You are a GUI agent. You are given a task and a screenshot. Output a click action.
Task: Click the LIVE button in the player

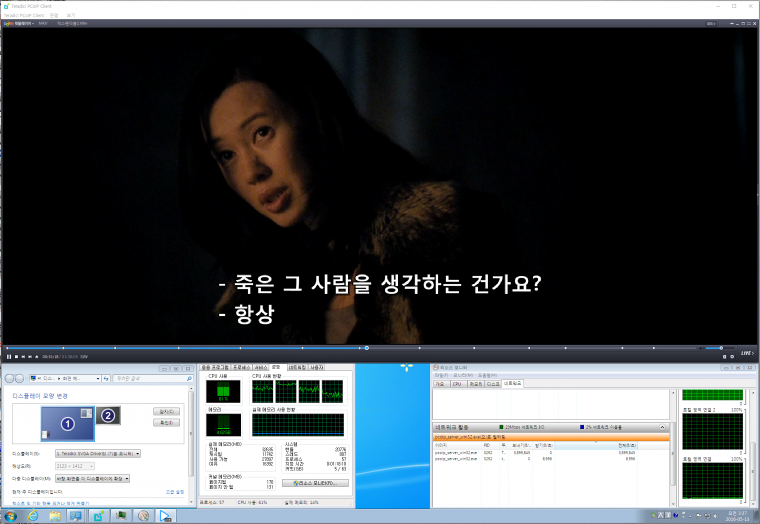(x=747, y=353)
